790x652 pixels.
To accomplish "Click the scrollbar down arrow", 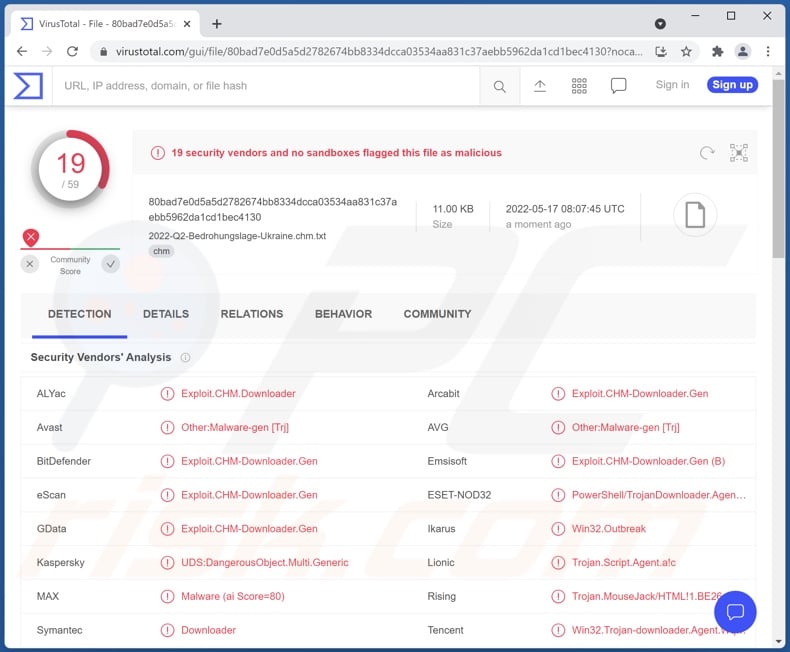I will pos(778,641).
